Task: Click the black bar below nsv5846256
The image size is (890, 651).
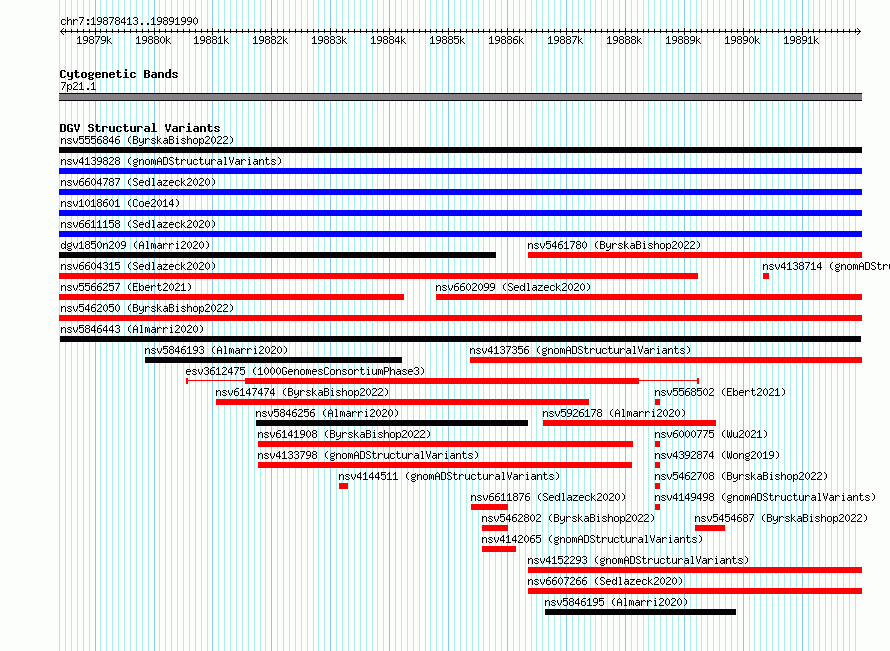Action: (x=392, y=423)
